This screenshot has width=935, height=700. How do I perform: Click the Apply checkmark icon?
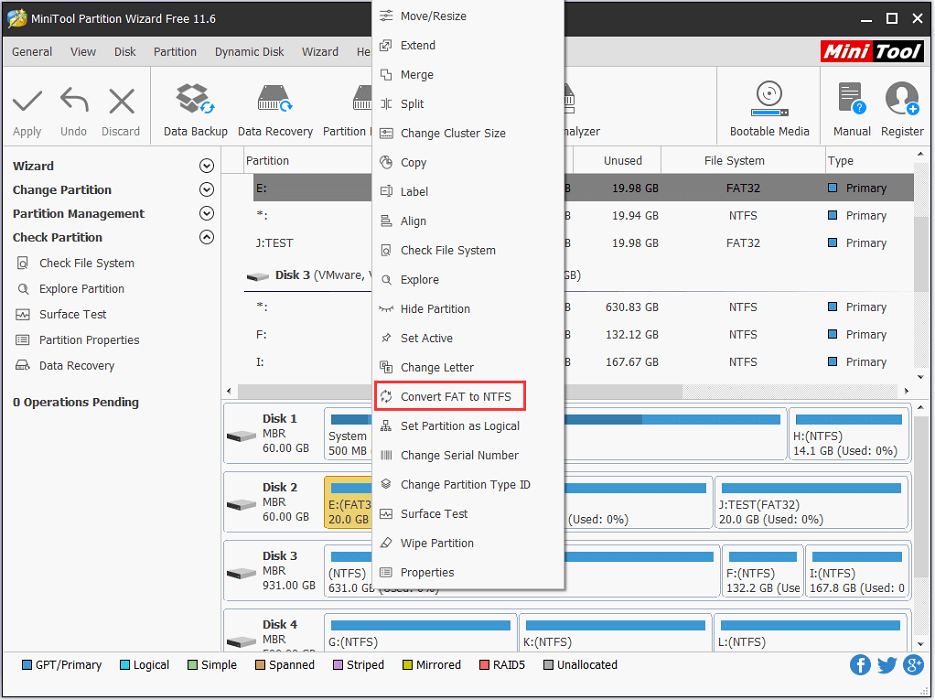point(27,101)
